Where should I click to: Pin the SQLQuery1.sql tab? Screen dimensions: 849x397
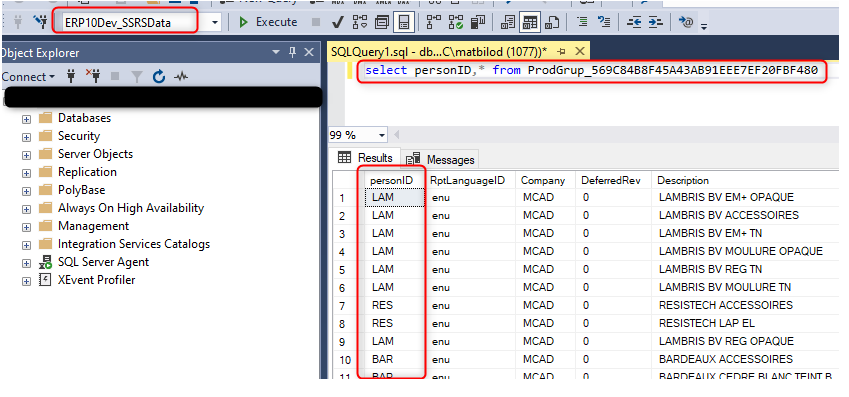561,51
